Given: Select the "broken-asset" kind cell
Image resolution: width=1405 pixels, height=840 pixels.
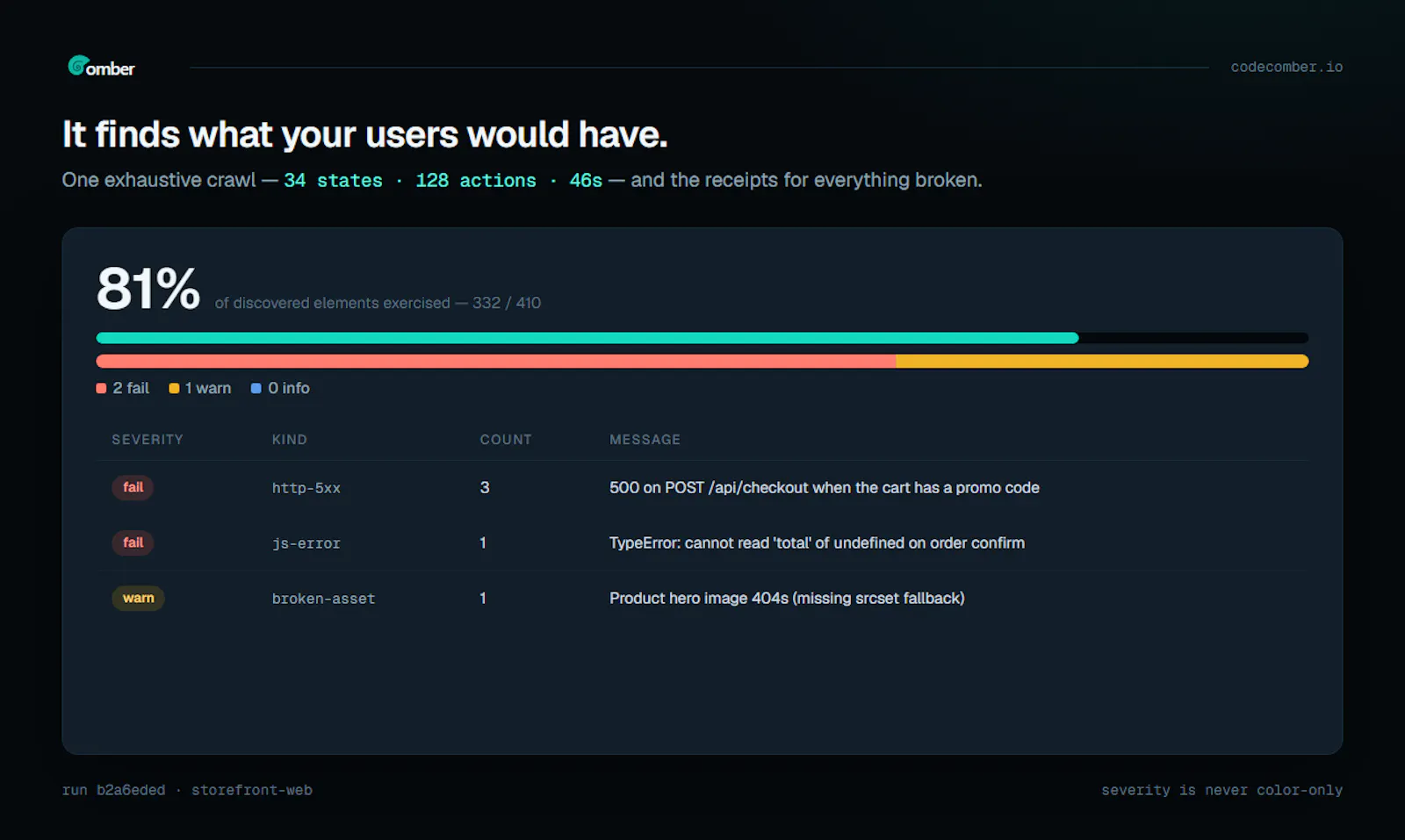Looking at the screenshot, I should tap(324, 599).
